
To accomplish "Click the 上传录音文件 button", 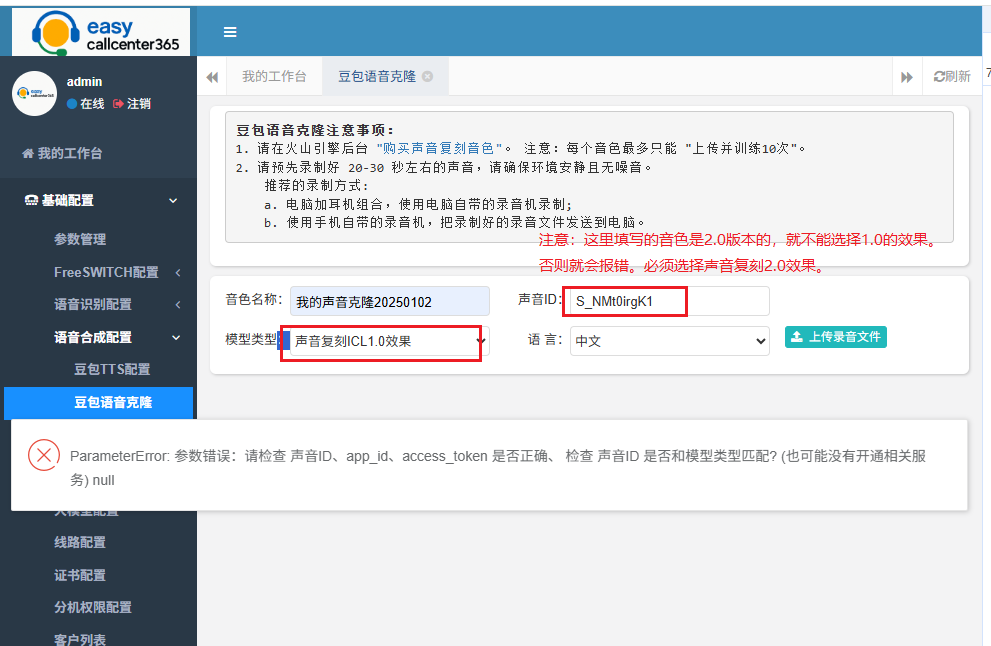I will [836, 337].
